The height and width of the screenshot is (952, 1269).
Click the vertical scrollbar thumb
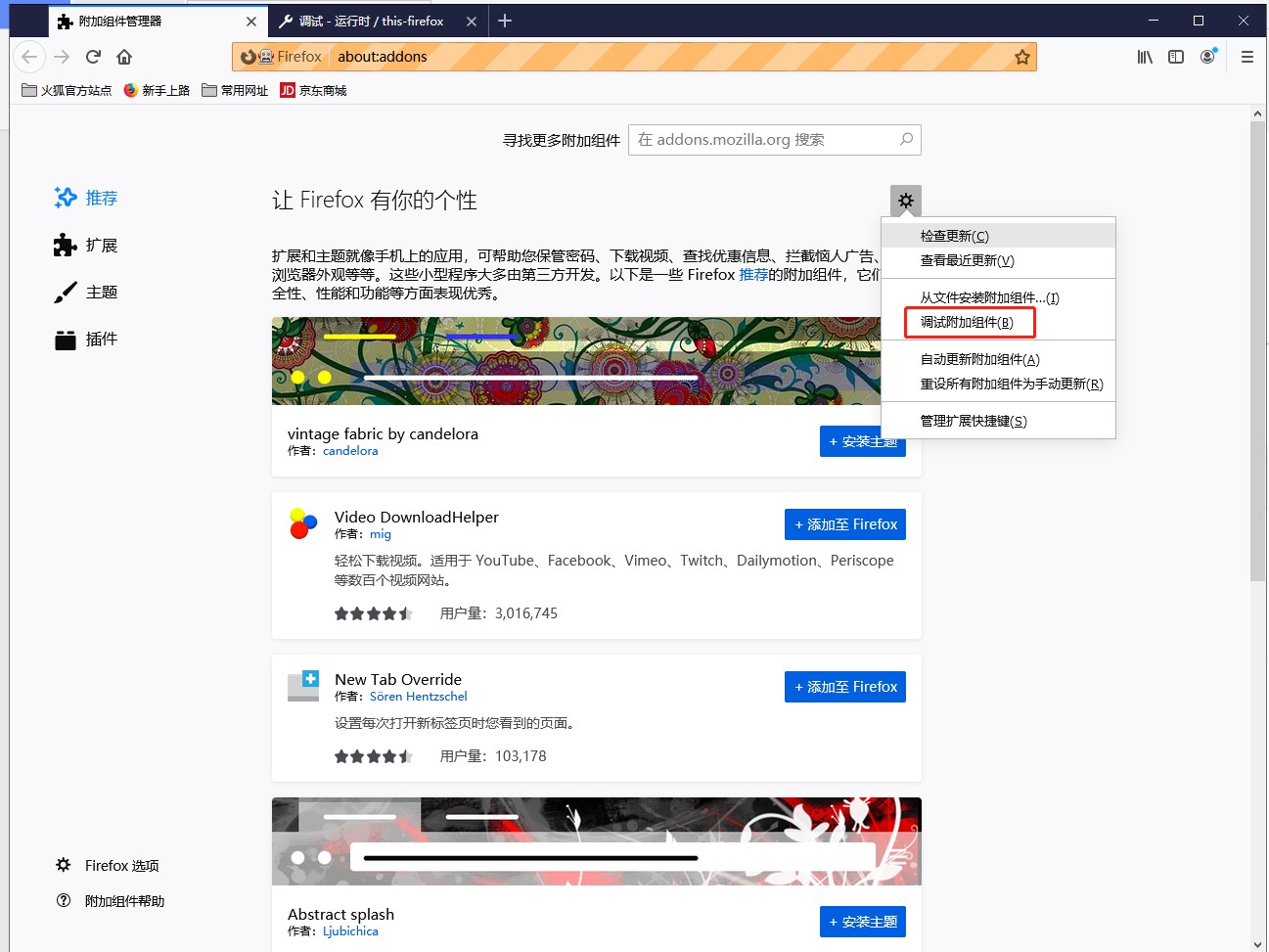(x=1258, y=352)
